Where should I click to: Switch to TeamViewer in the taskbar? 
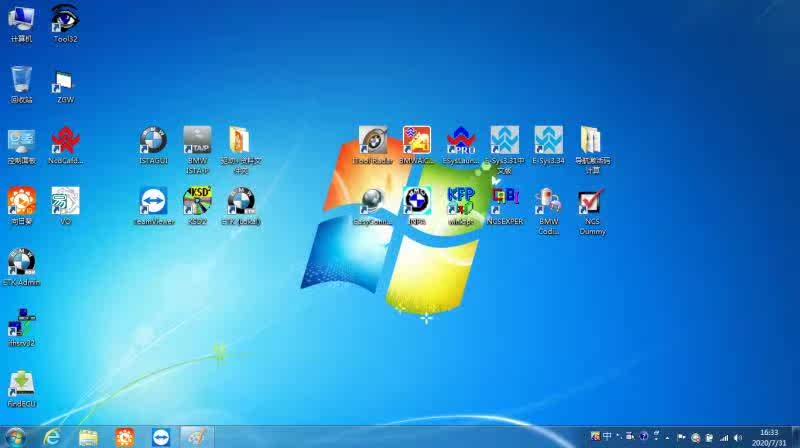click(161, 437)
